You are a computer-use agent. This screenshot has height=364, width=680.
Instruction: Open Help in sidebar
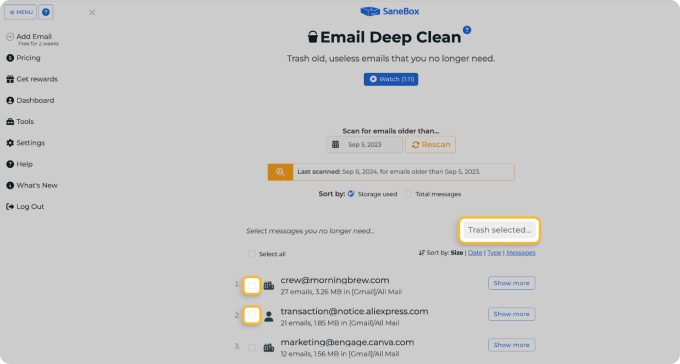coord(24,164)
